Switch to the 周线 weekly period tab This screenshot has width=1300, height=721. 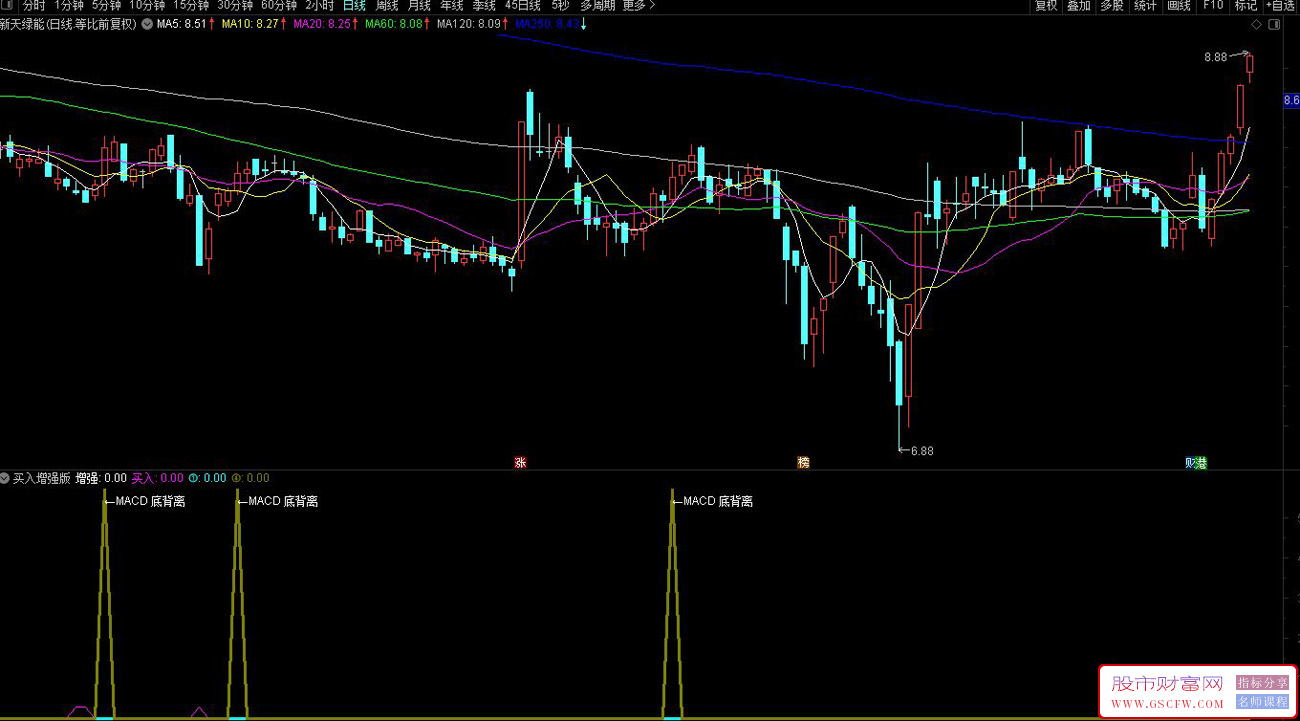[387, 6]
